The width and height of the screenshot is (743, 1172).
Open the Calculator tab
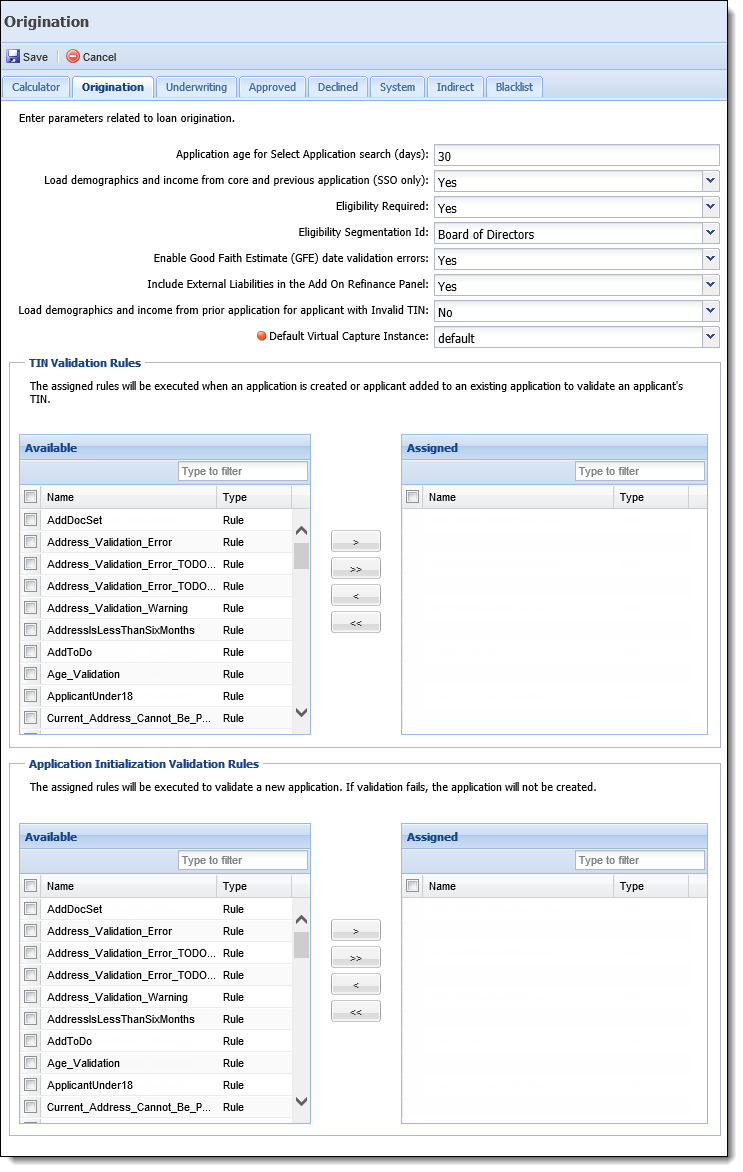(36, 87)
